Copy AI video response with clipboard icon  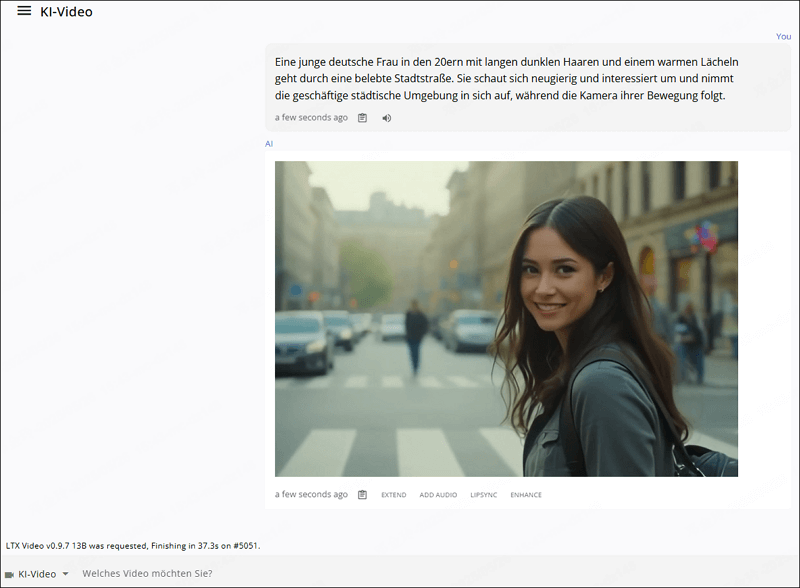point(362,495)
